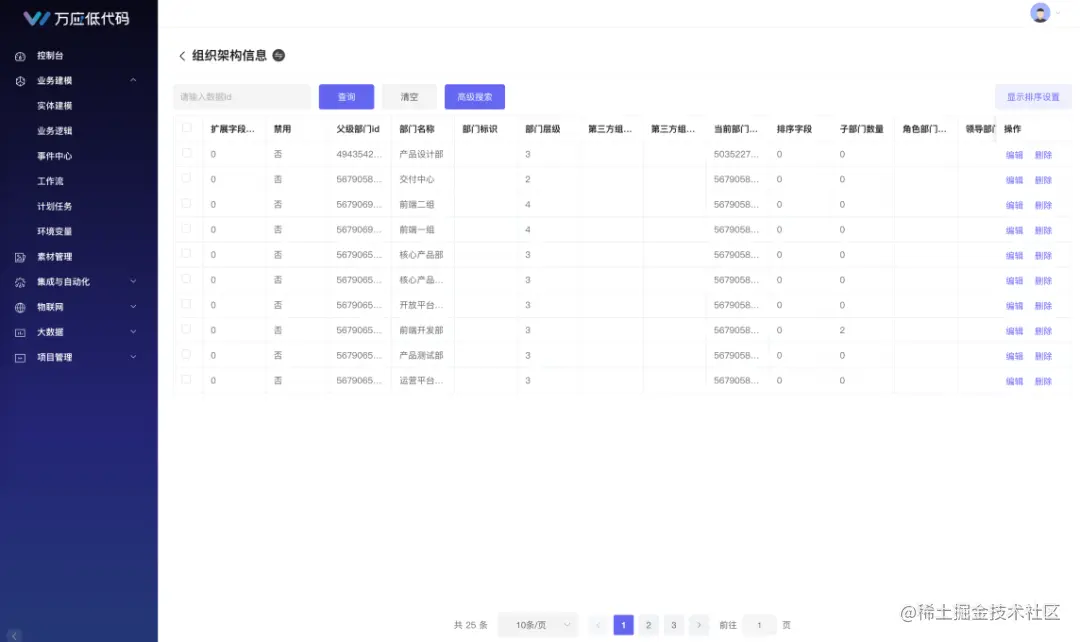Tick the checkbox of the 产品设计部 row
This screenshot has height=642, width=1080.
[x=186, y=154]
